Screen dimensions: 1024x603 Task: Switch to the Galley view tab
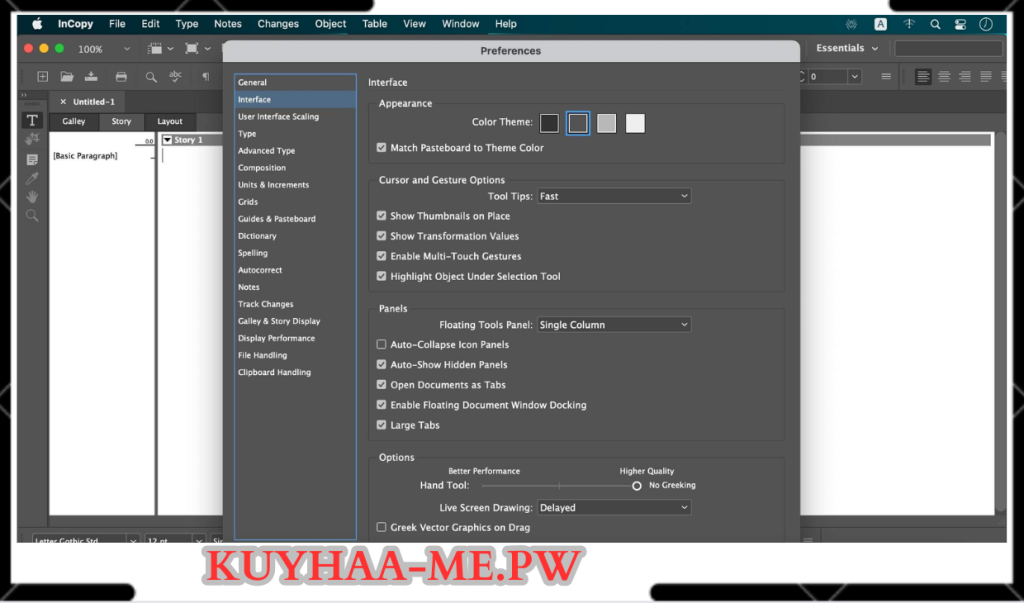74,122
